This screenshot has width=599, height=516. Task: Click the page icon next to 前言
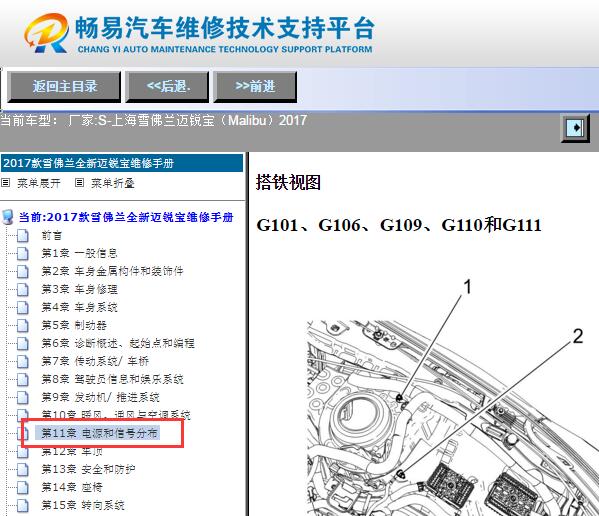(23, 236)
